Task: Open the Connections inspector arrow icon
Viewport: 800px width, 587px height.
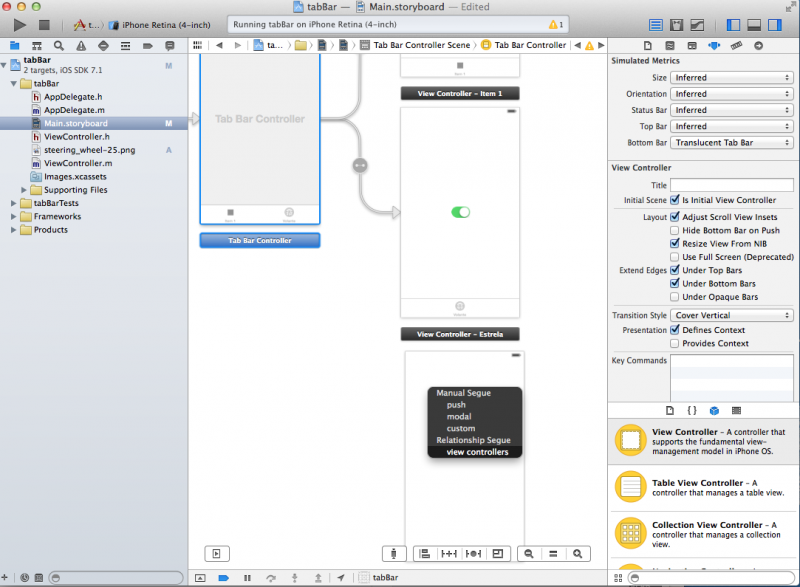Action: [758, 45]
